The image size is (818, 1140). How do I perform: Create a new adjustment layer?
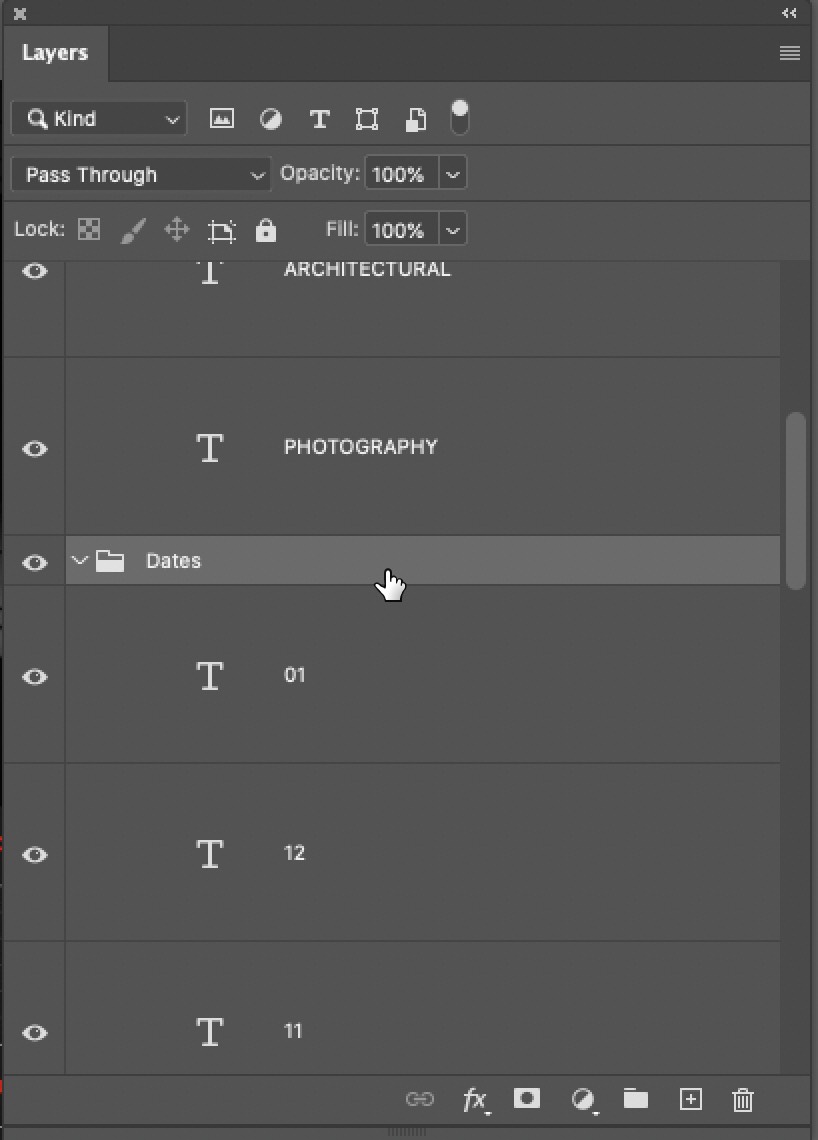[x=583, y=1099]
